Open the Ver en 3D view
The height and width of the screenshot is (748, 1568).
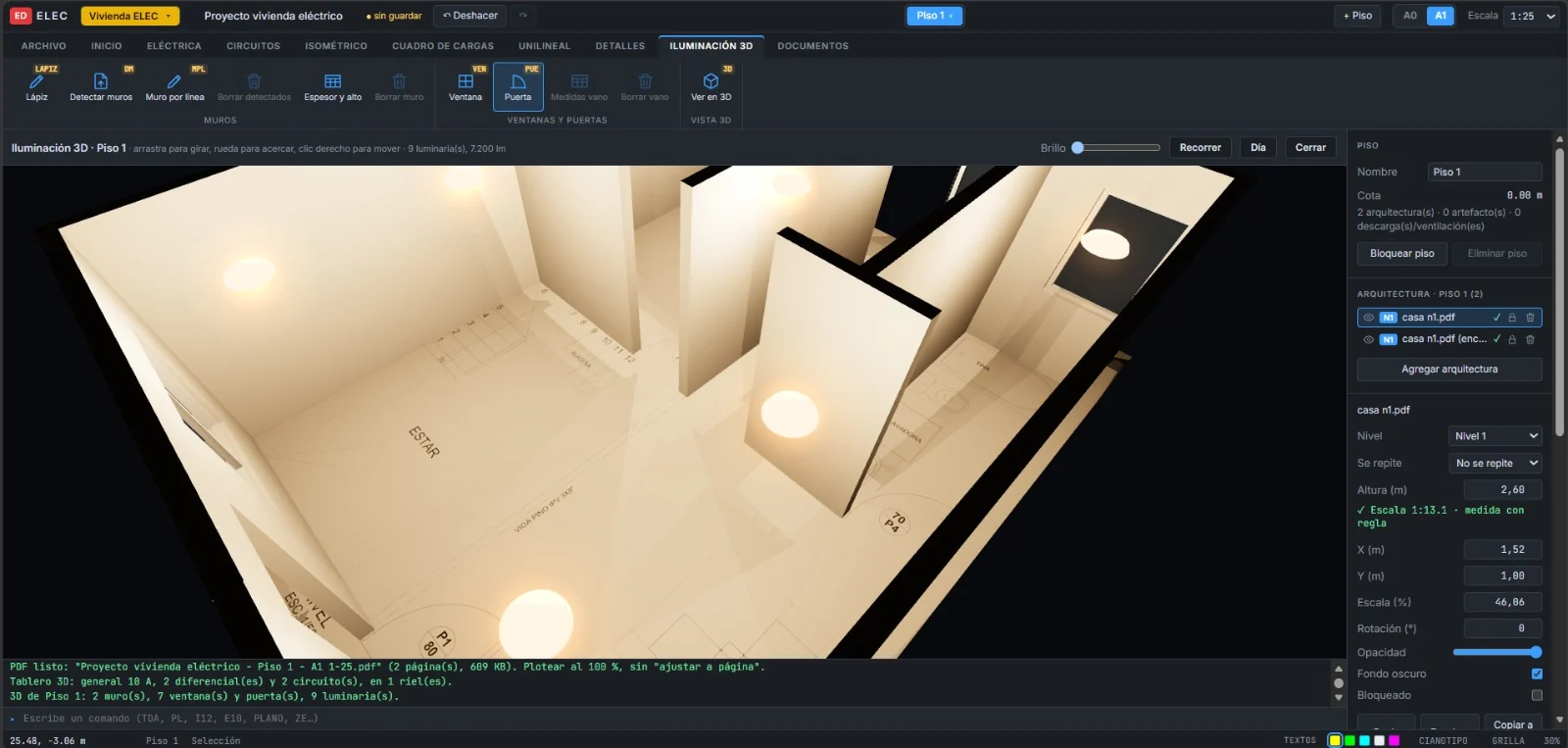point(711,86)
